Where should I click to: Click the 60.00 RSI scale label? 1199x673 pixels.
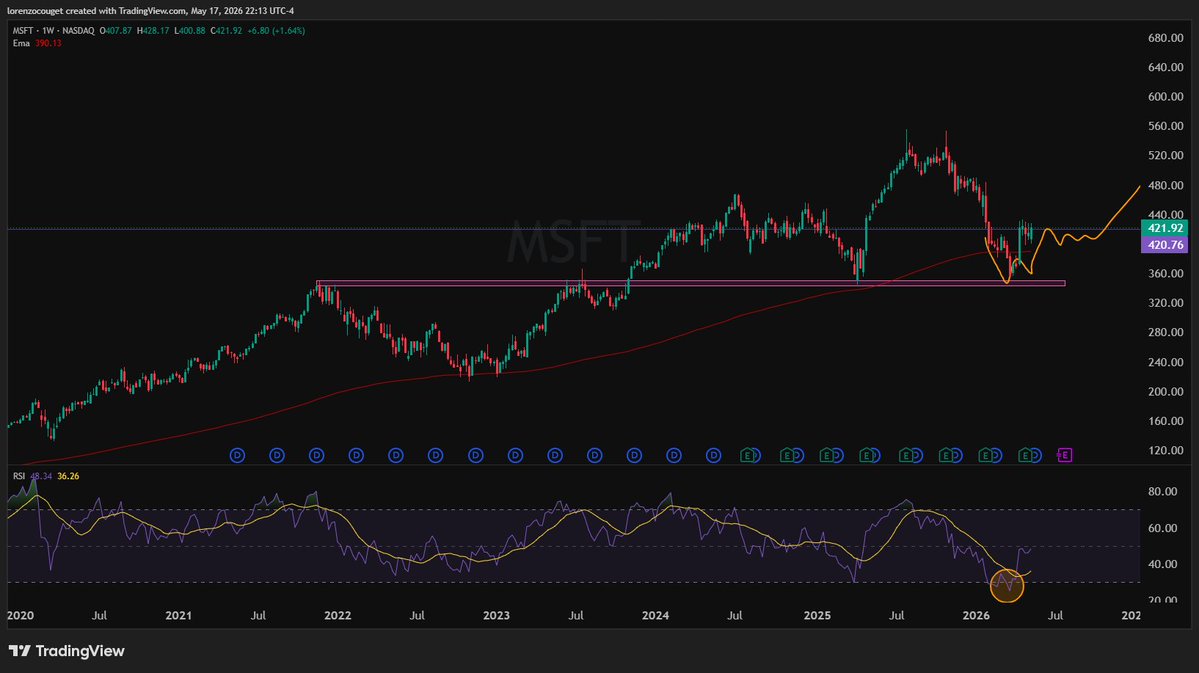click(1162, 528)
